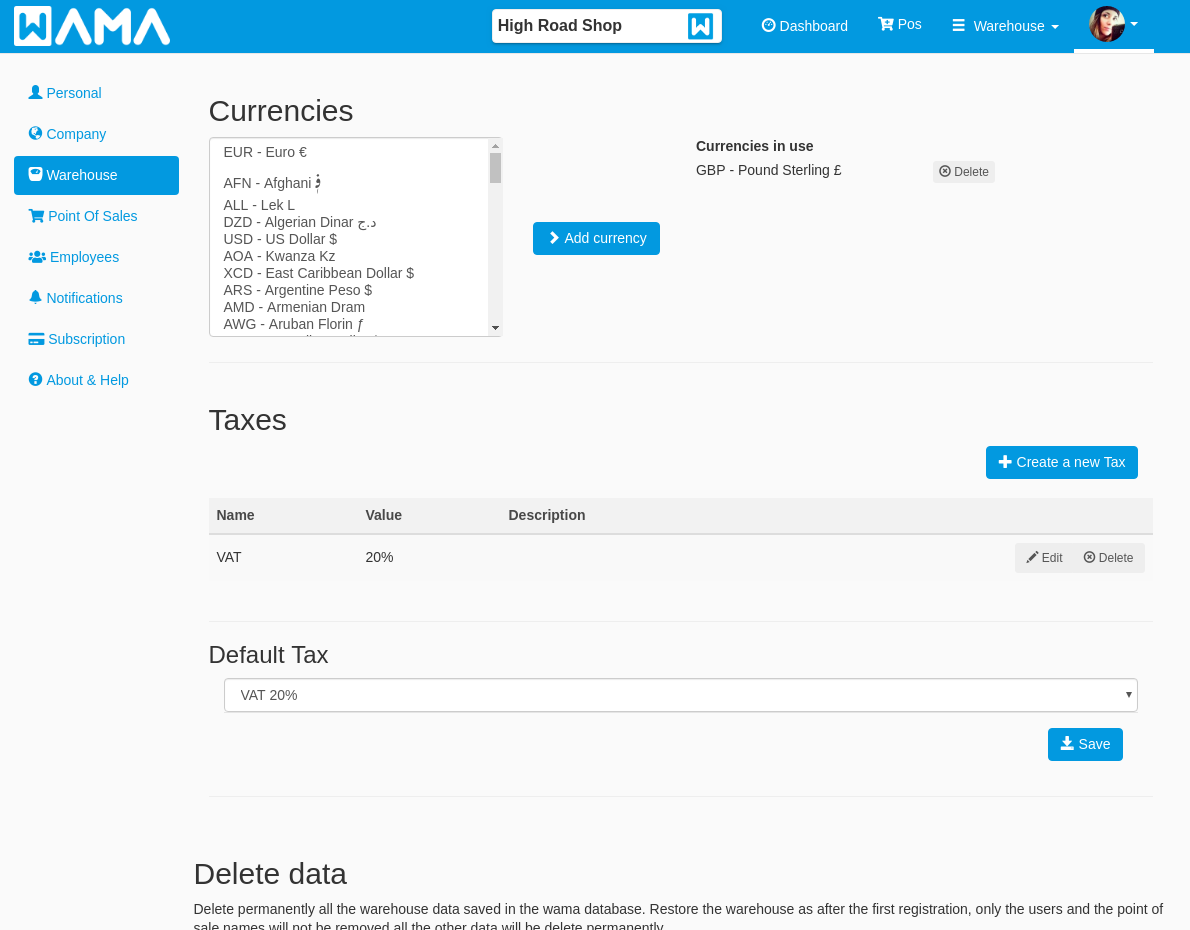Click the Subscription card icon
The image size is (1190, 930).
click(x=36, y=339)
